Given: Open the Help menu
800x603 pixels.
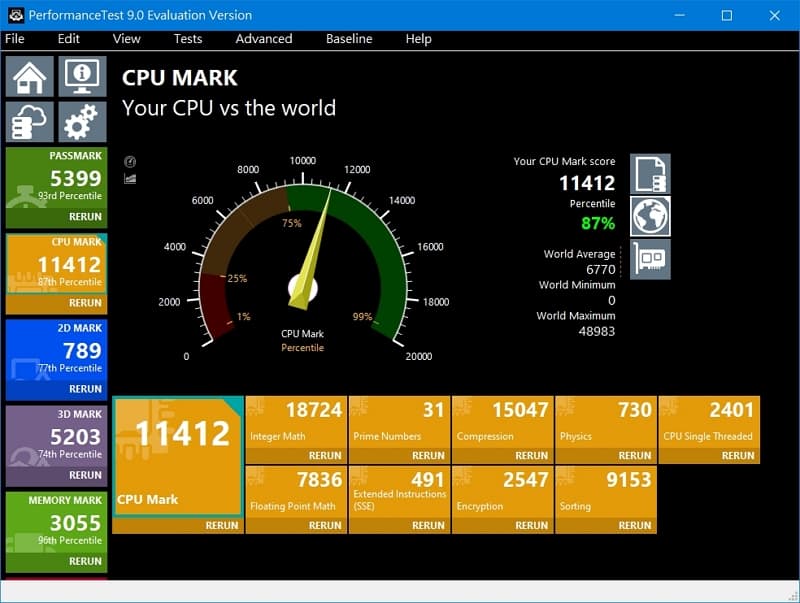Looking at the screenshot, I should tap(418, 39).
